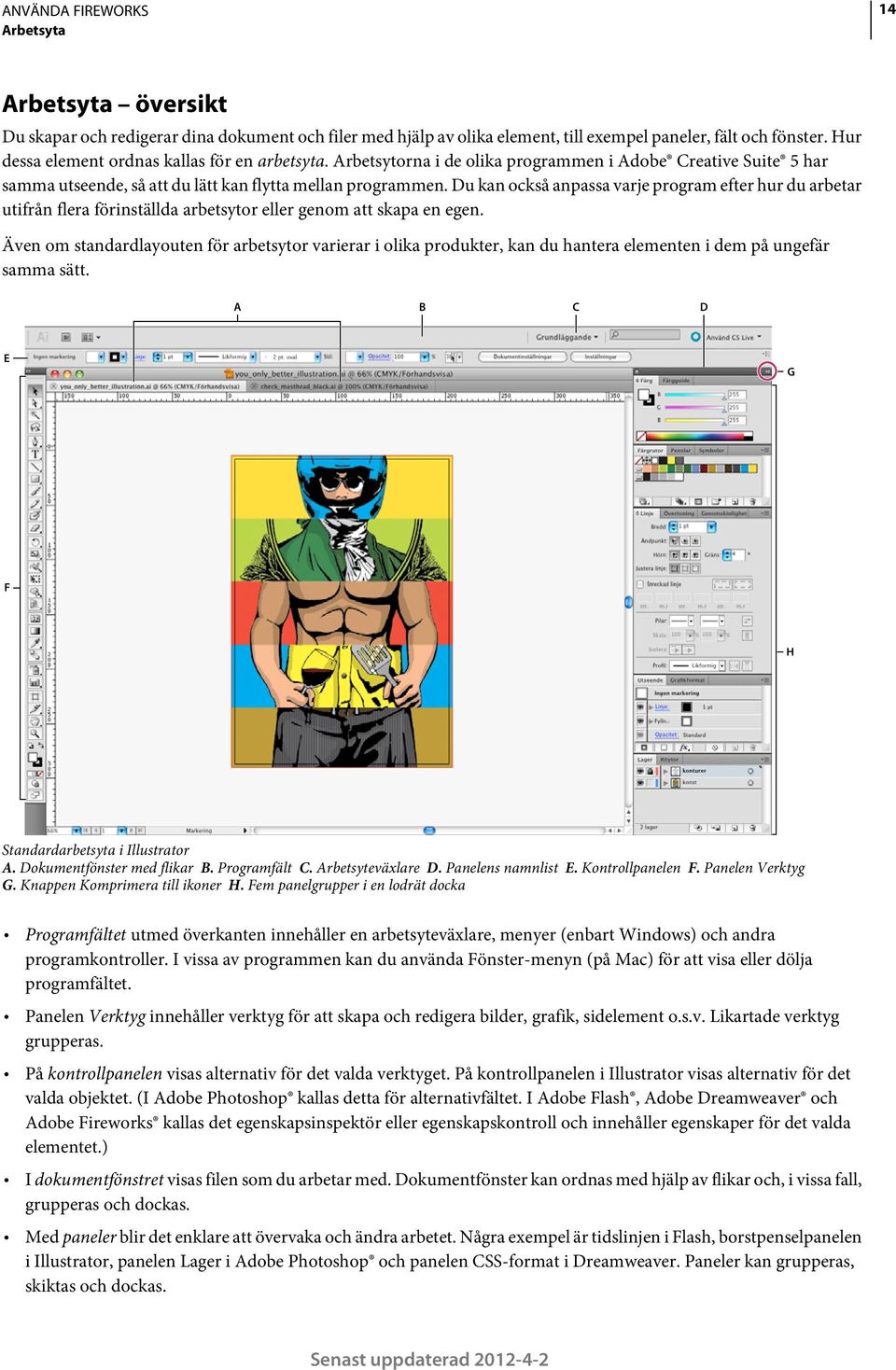Click the search field in program bar
The height and width of the screenshot is (1370, 896).
click(x=644, y=334)
